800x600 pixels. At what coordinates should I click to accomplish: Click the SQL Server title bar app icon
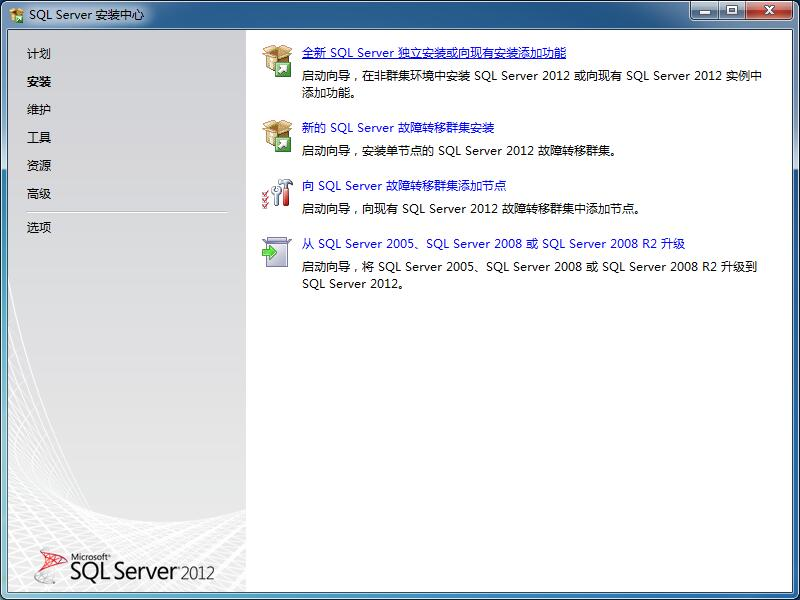pyautogui.click(x=17, y=15)
